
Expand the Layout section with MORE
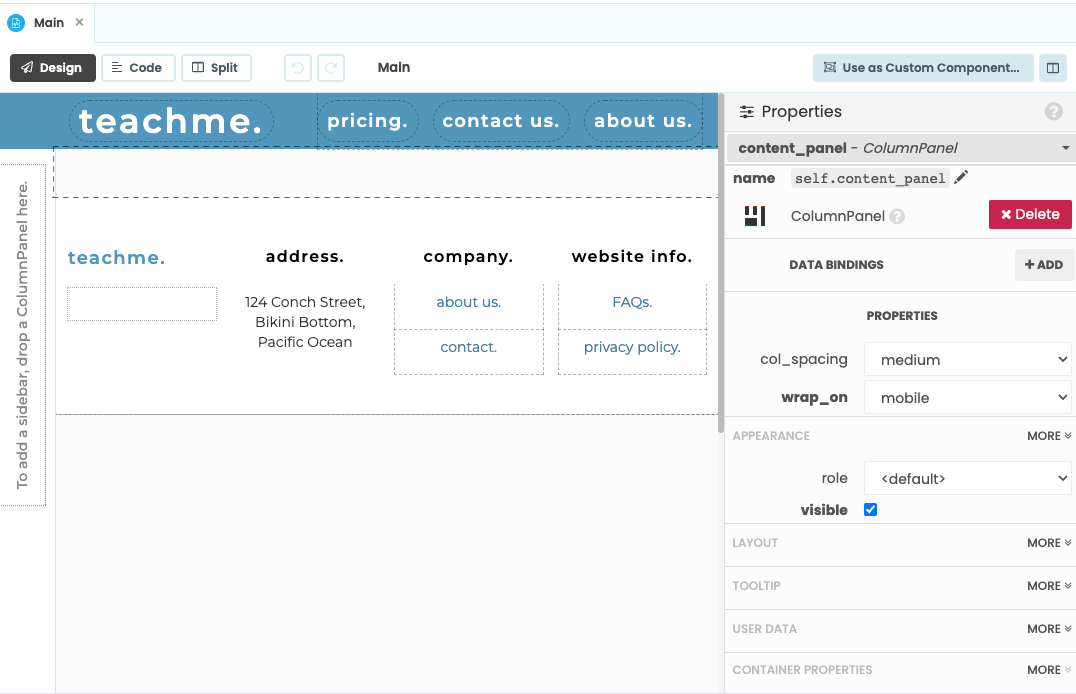[x=1048, y=543]
